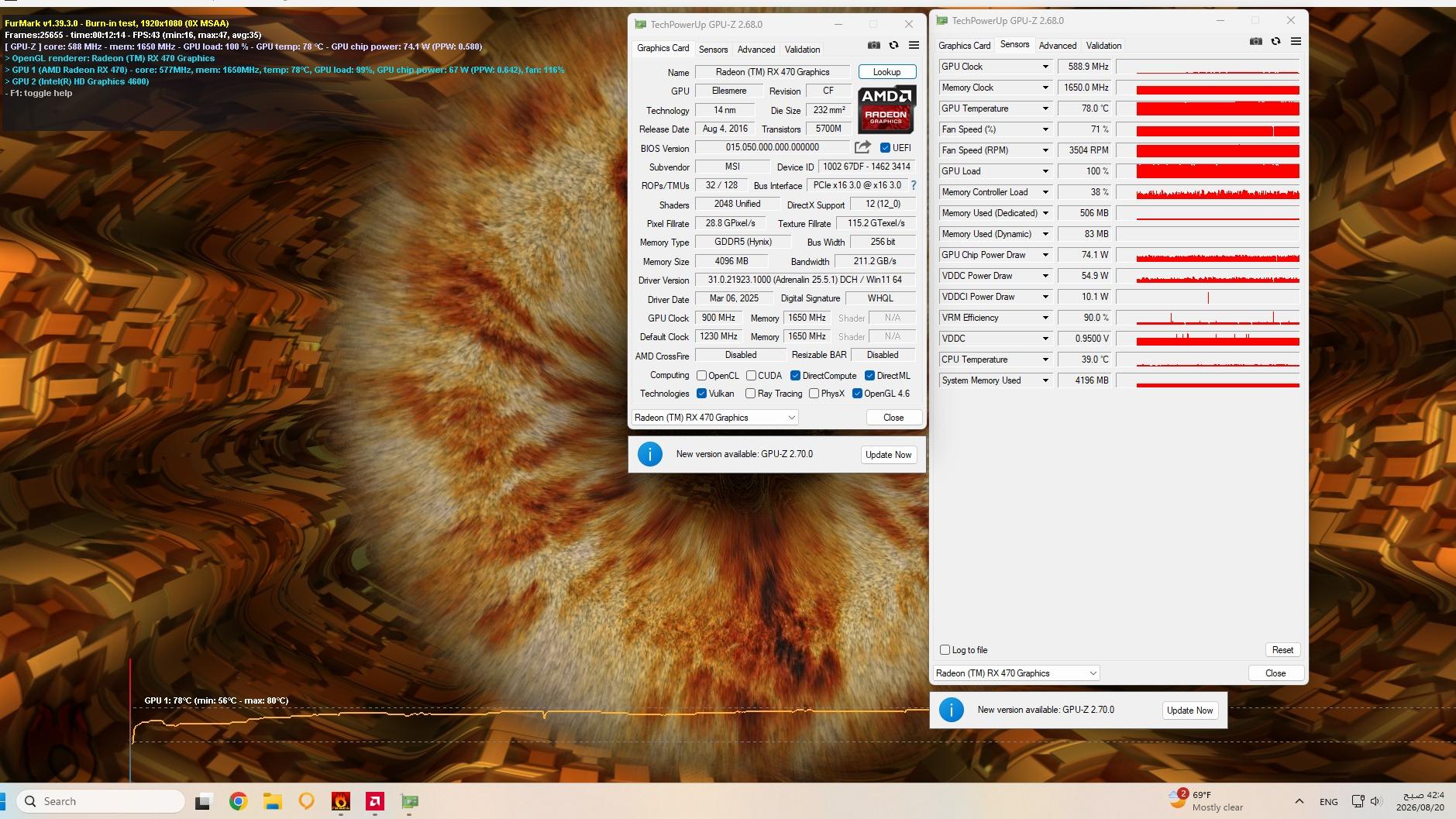Open GPU selector dropdown in Sensors window

coord(1016,673)
